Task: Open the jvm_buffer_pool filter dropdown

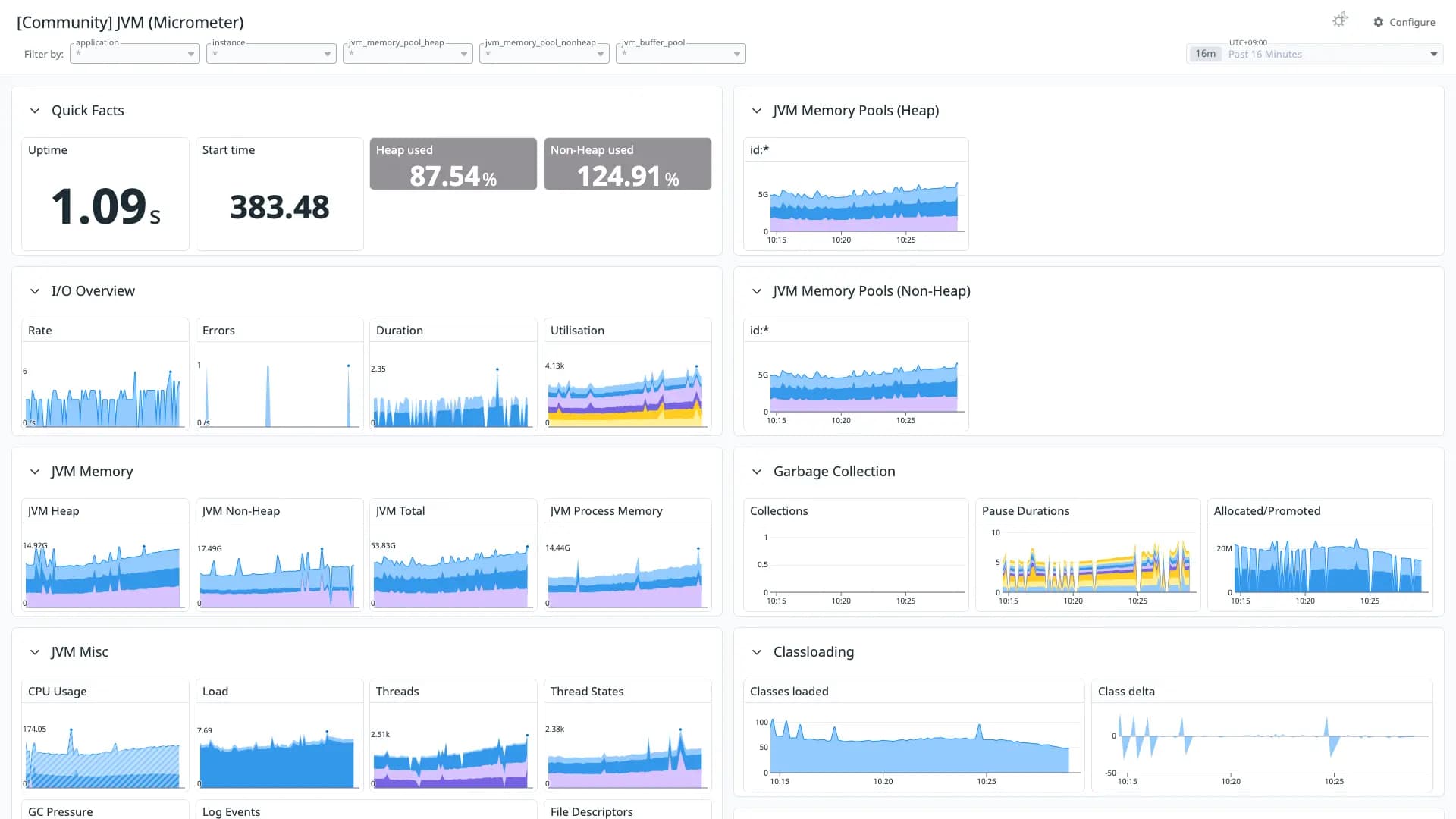Action: [x=681, y=54]
